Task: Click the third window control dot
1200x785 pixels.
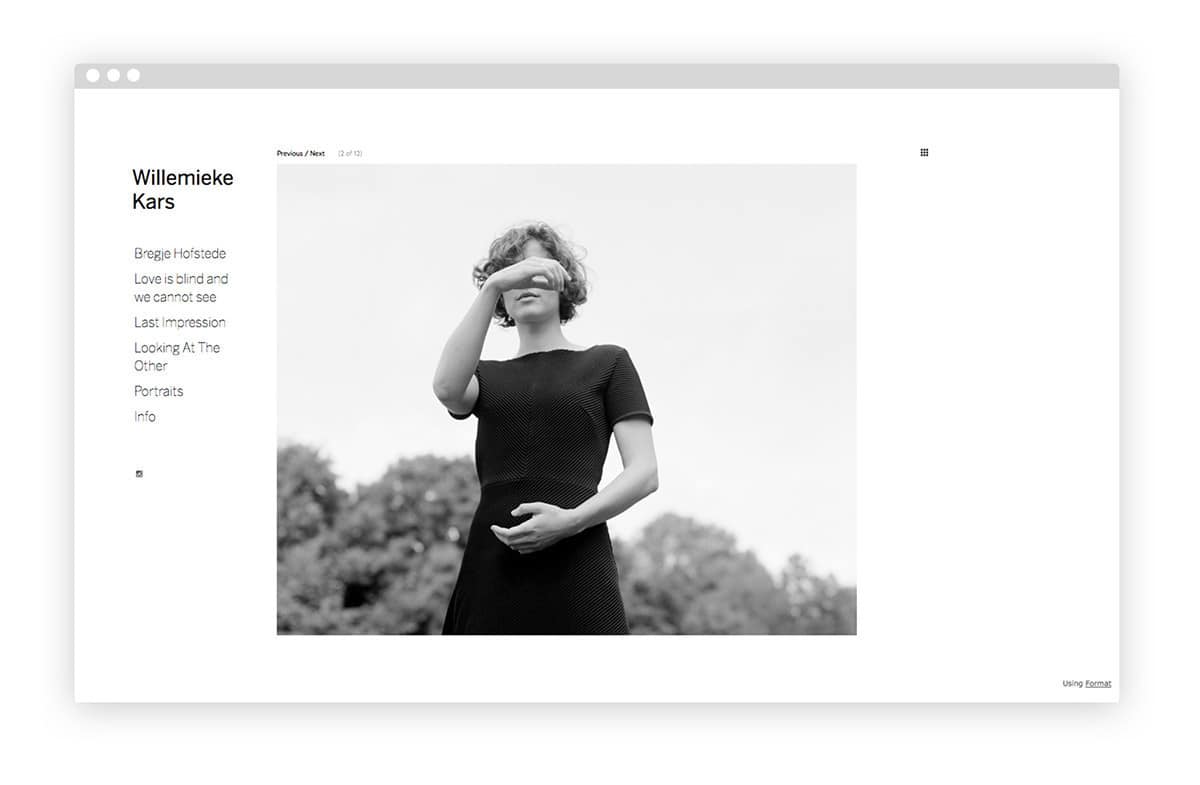Action: pyautogui.click(x=133, y=75)
